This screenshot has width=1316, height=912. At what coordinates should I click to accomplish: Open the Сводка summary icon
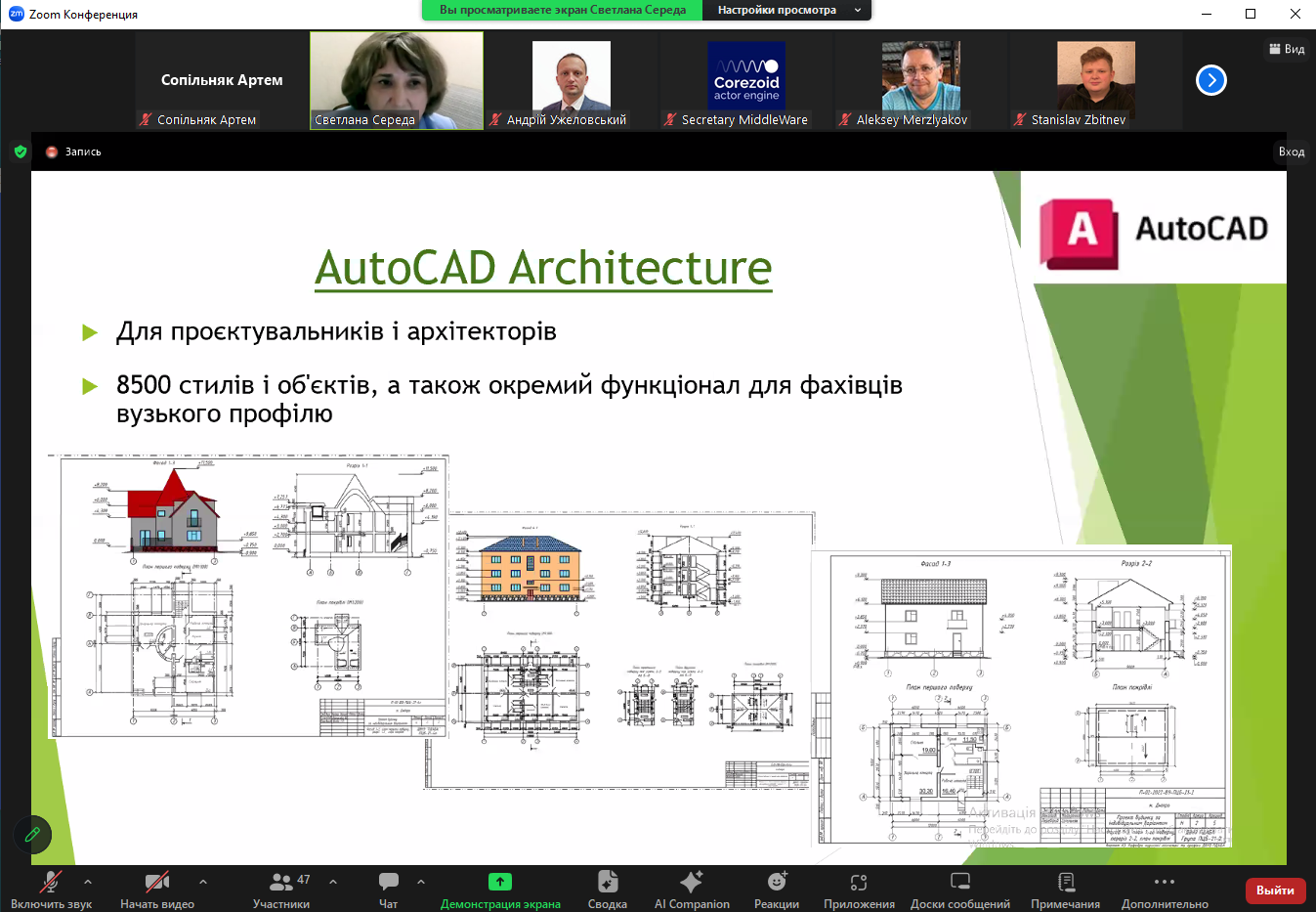coord(608,882)
